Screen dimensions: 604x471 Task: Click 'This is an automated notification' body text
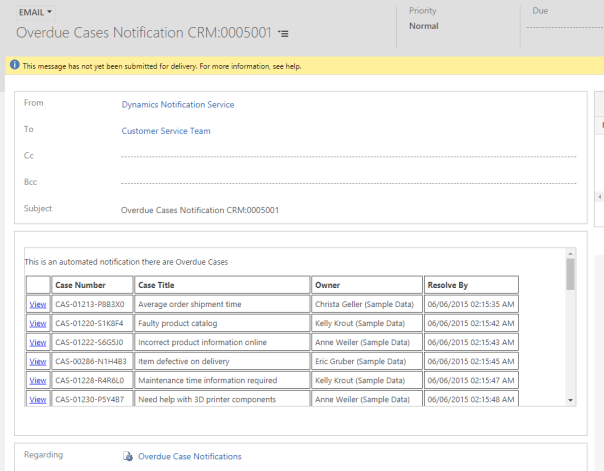pyautogui.click(x=126, y=262)
